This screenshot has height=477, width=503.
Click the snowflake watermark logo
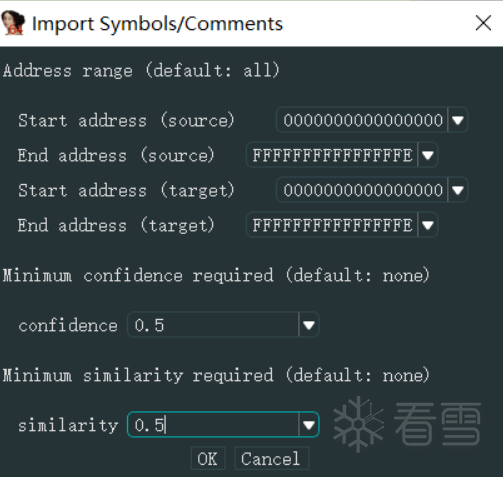pyautogui.click(x=358, y=424)
